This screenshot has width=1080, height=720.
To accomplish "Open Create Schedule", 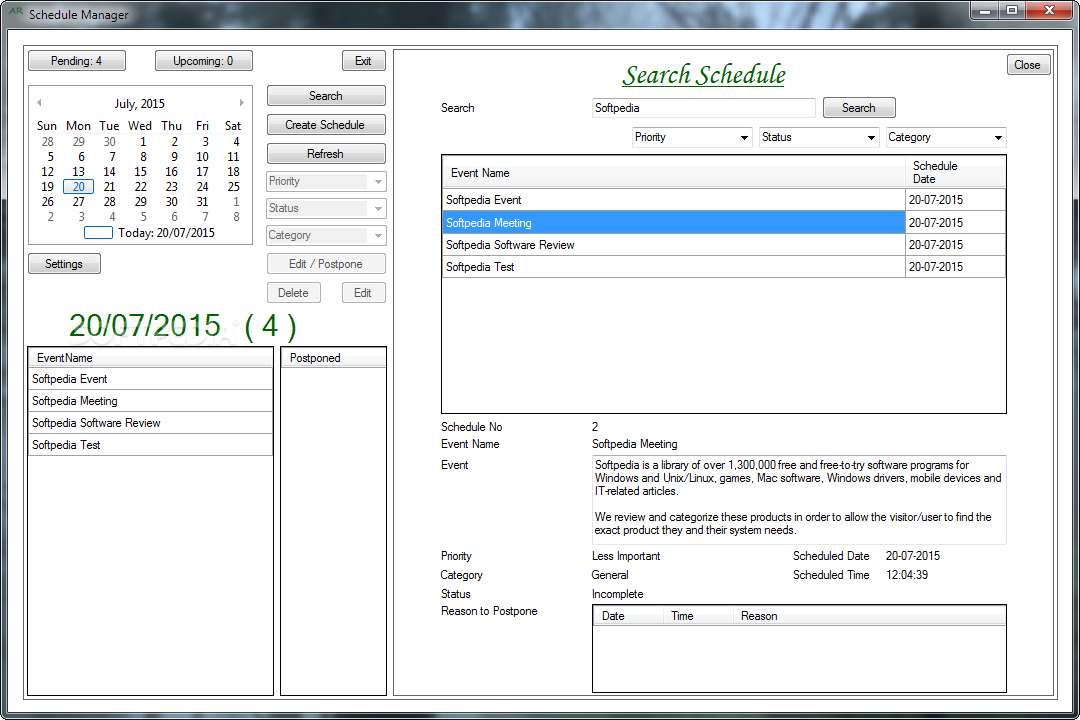I will 326,125.
